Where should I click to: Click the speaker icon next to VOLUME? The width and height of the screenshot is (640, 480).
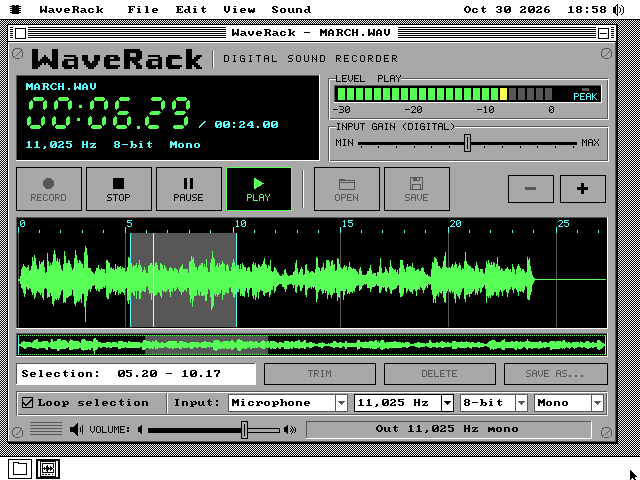click(76, 429)
